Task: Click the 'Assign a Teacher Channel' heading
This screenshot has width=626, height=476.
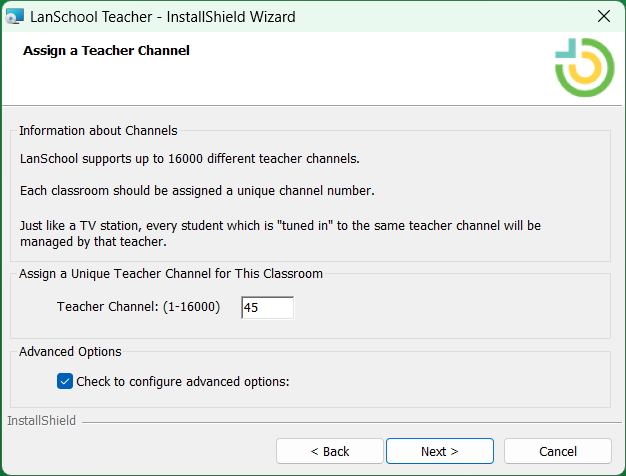Action: (x=106, y=51)
